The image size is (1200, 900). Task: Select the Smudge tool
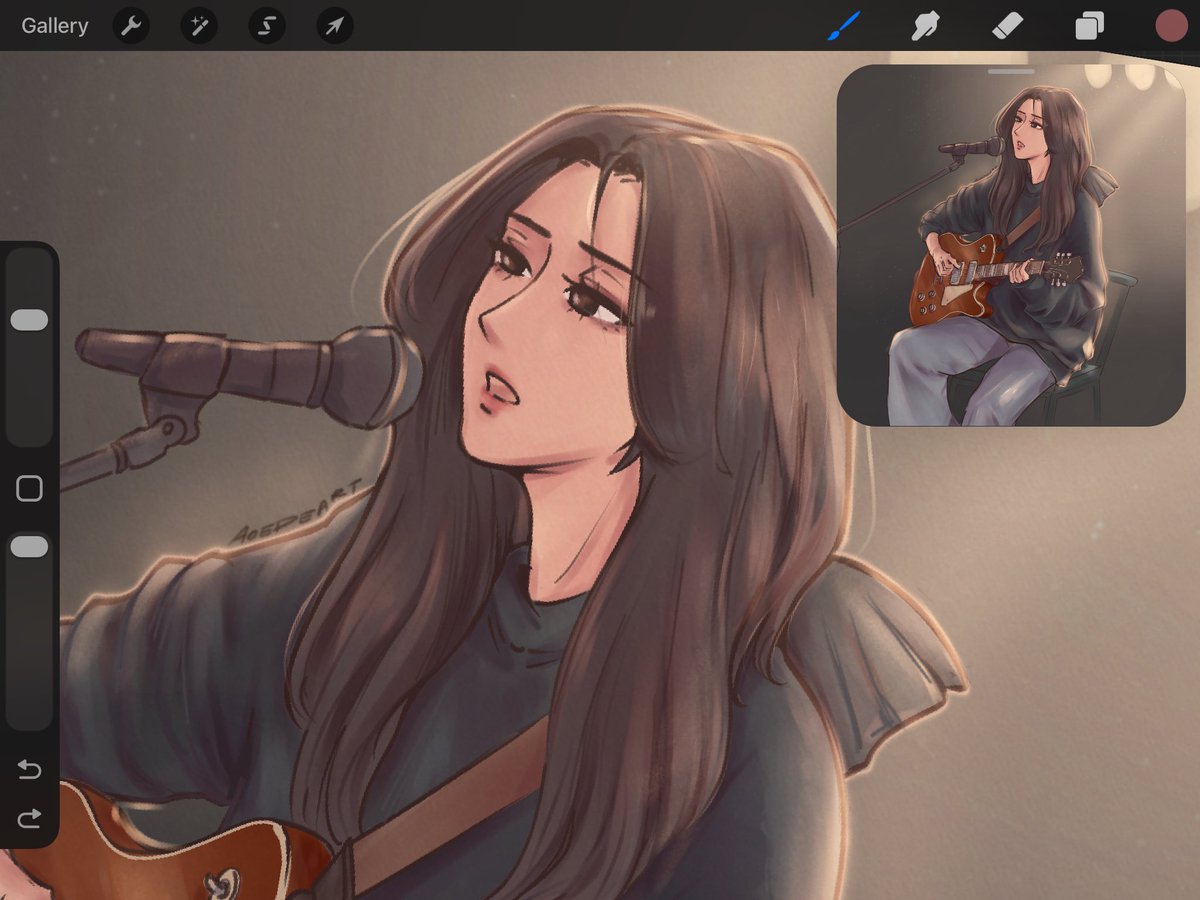[925, 26]
